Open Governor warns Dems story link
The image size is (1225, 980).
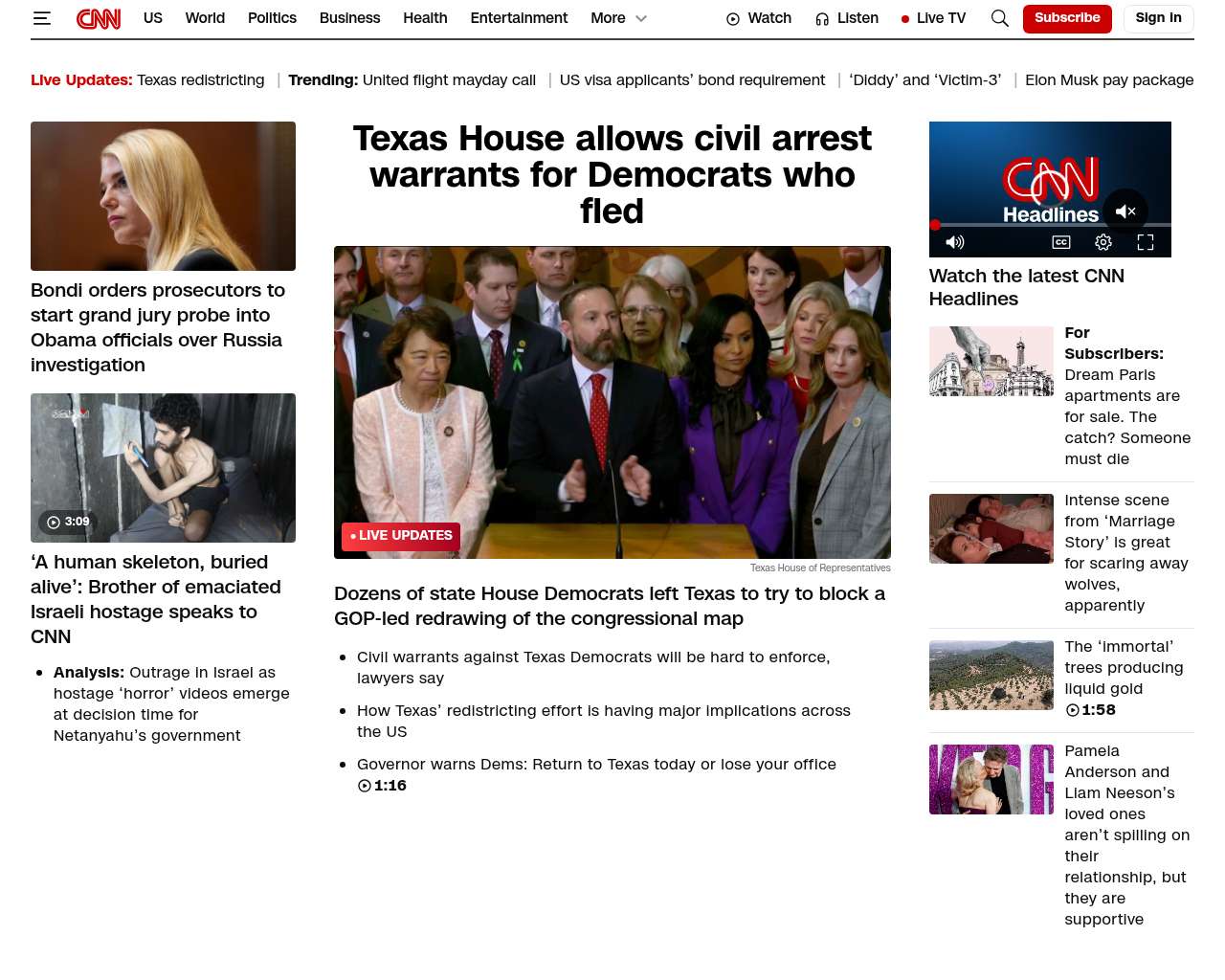(596, 765)
